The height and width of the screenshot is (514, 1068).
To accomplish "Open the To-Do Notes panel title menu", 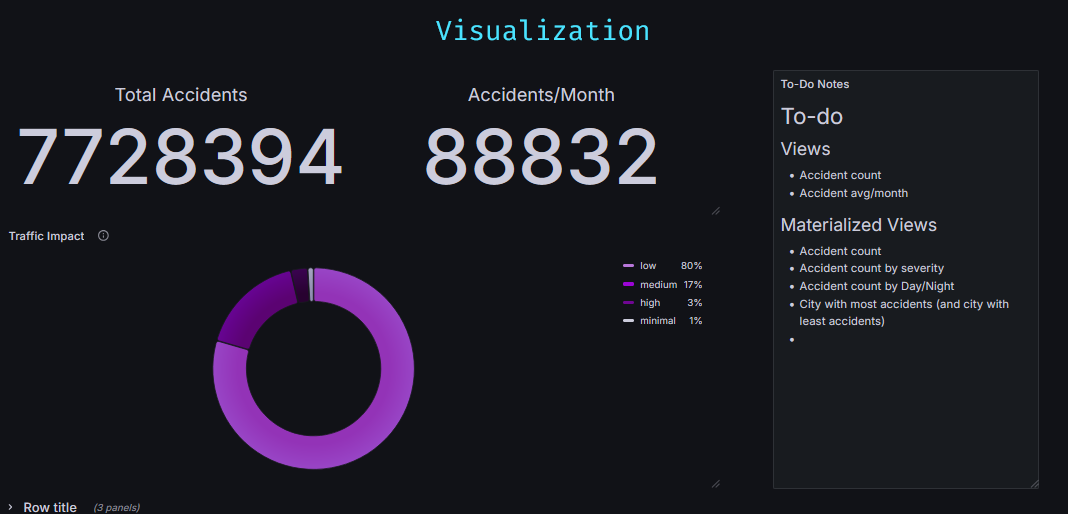I will [815, 84].
